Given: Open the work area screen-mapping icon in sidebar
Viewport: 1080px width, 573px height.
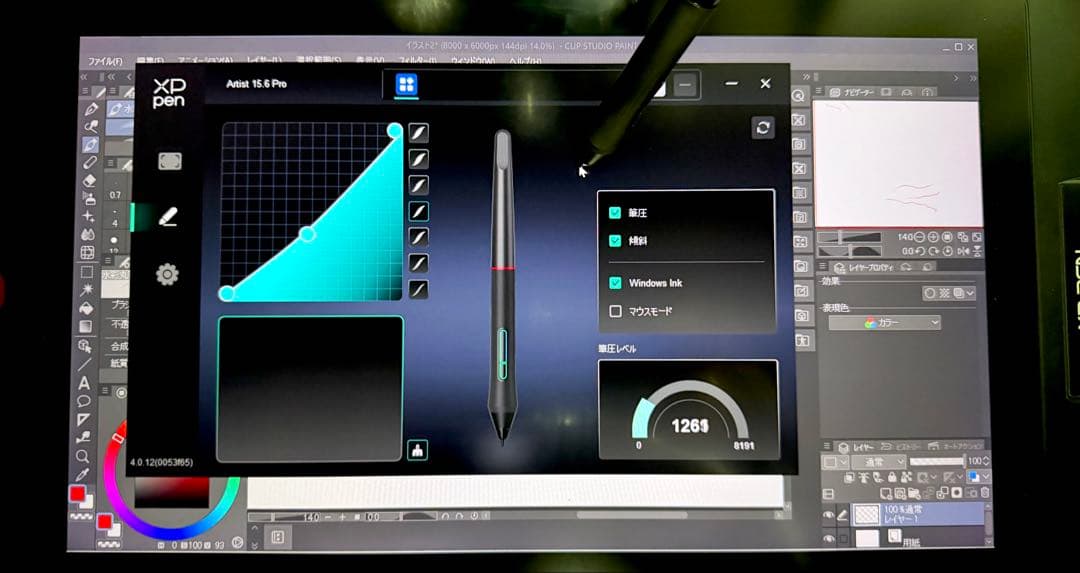Looking at the screenshot, I should coord(169,161).
